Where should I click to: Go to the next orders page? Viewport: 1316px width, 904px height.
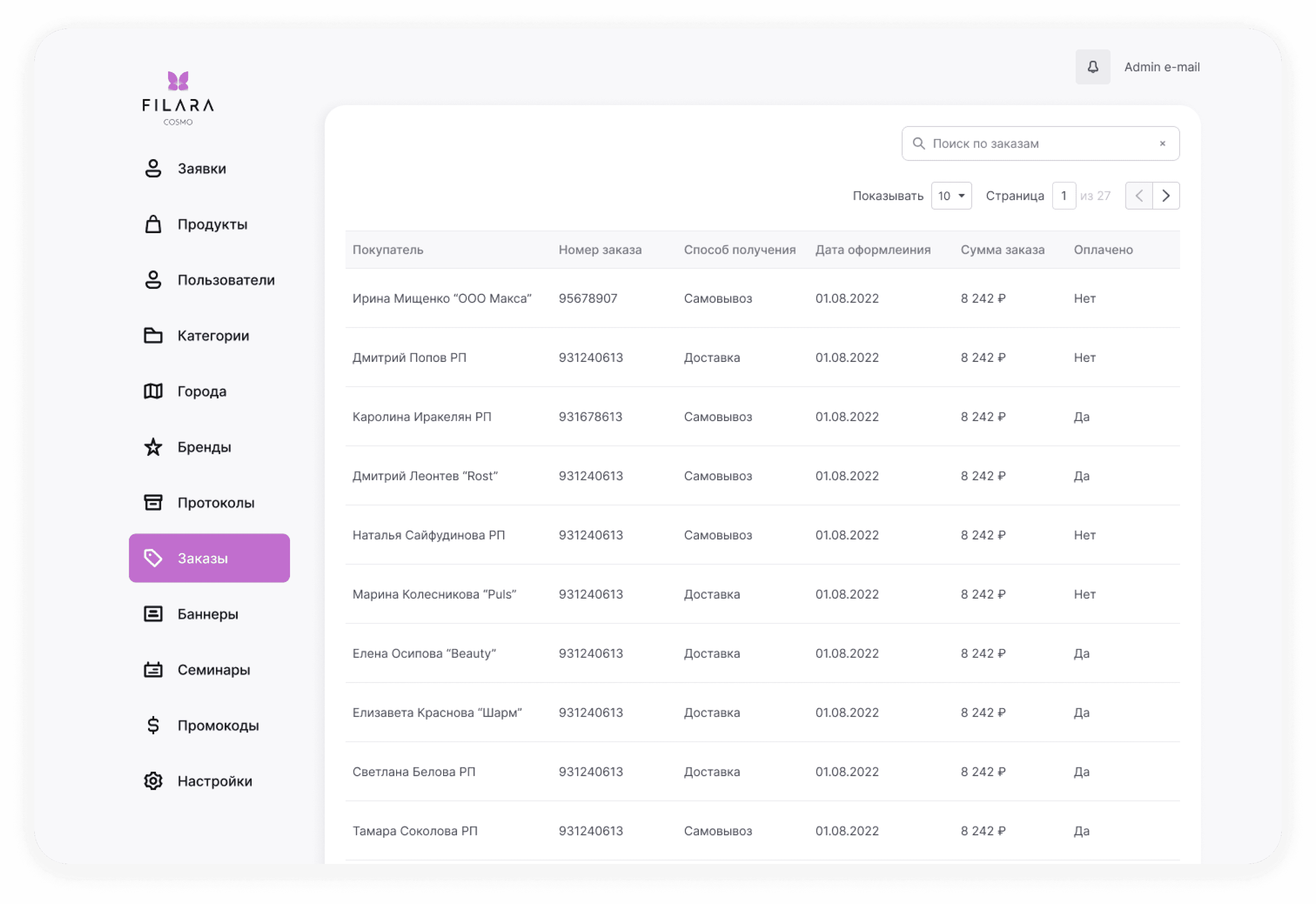tap(1166, 196)
